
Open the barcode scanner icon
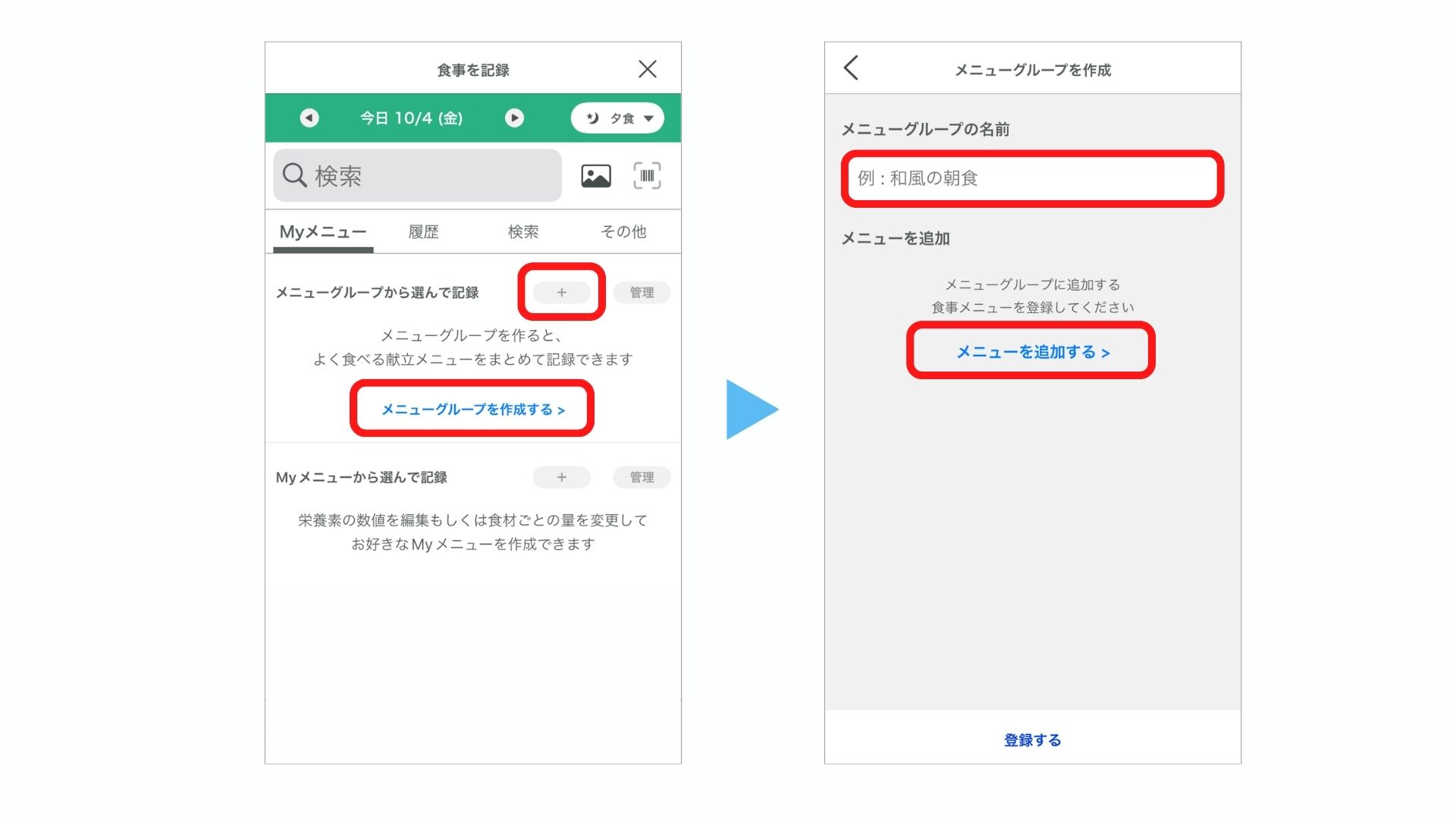[x=647, y=176]
